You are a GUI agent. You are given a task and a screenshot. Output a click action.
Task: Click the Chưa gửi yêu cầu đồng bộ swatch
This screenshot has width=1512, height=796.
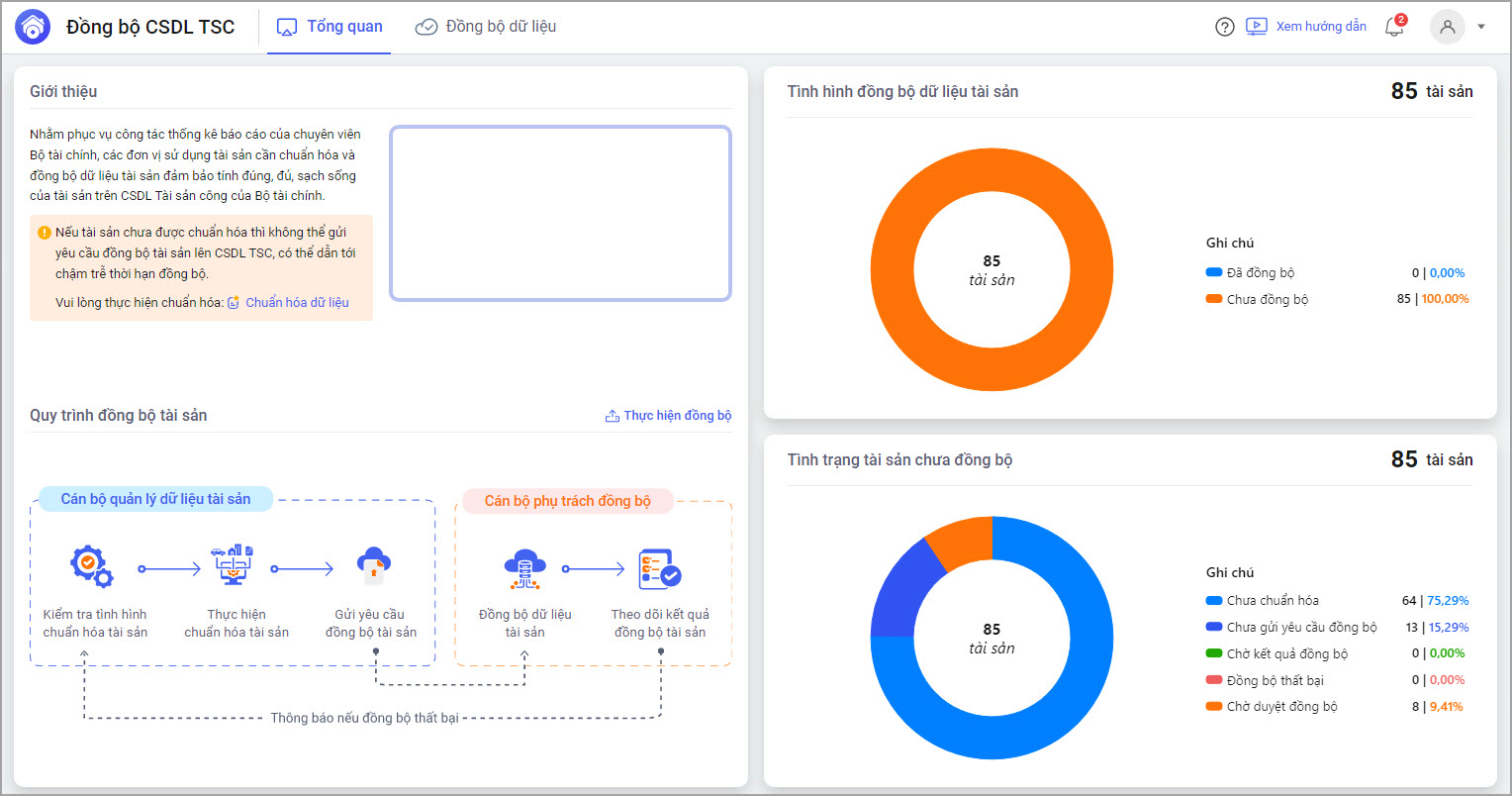1214,627
